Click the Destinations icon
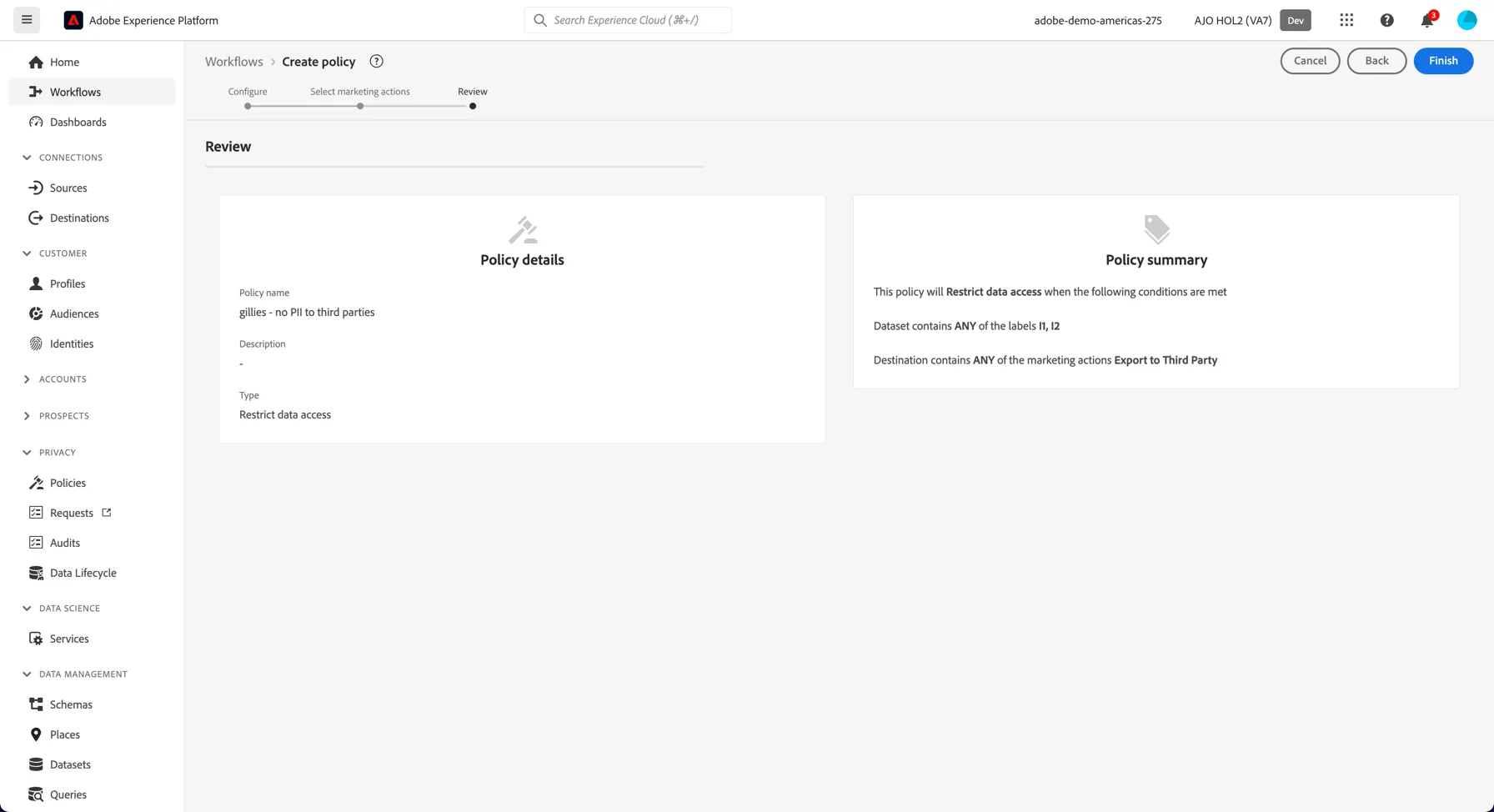Screen dimensions: 1494x812 pos(36,218)
